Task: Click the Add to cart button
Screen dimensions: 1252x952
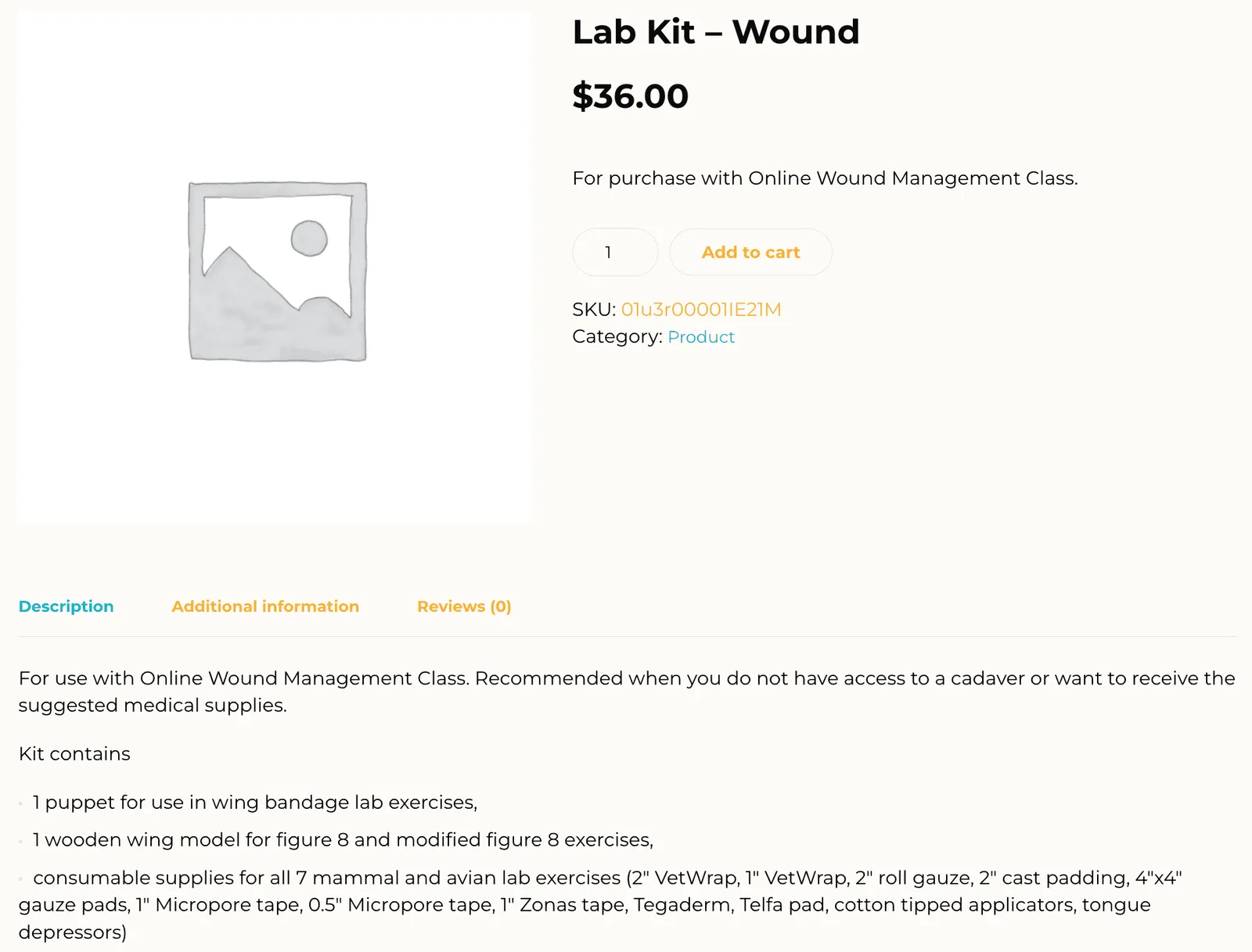Action: coord(750,252)
